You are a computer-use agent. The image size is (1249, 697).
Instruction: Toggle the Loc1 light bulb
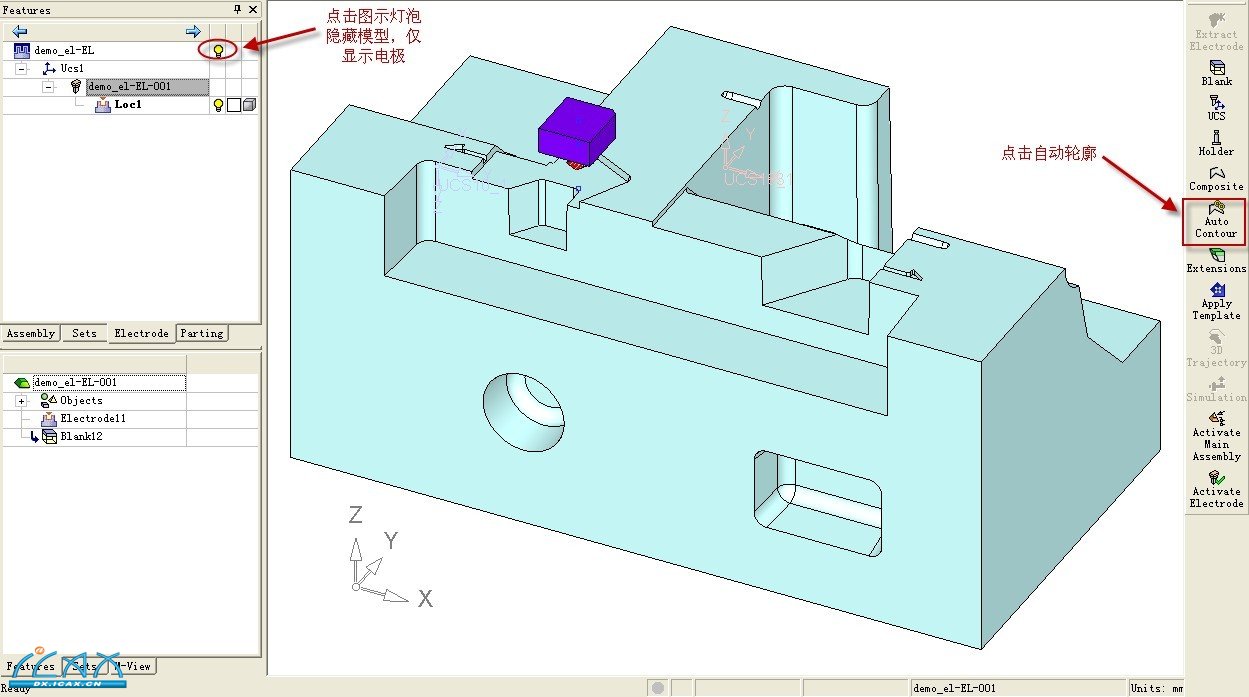(217, 104)
